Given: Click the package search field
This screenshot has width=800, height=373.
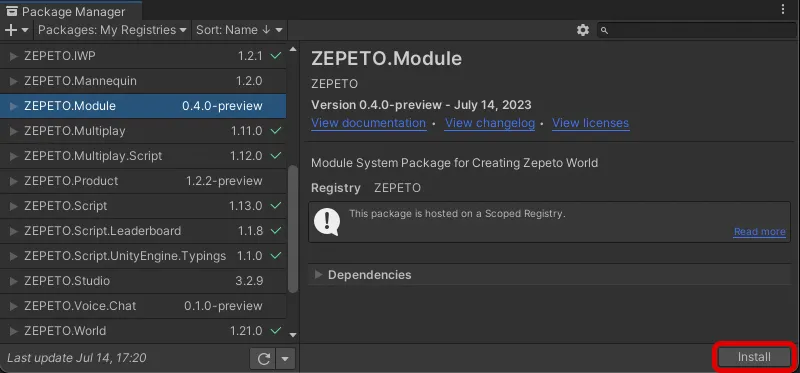Looking at the screenshot, I should pos(696,31).
